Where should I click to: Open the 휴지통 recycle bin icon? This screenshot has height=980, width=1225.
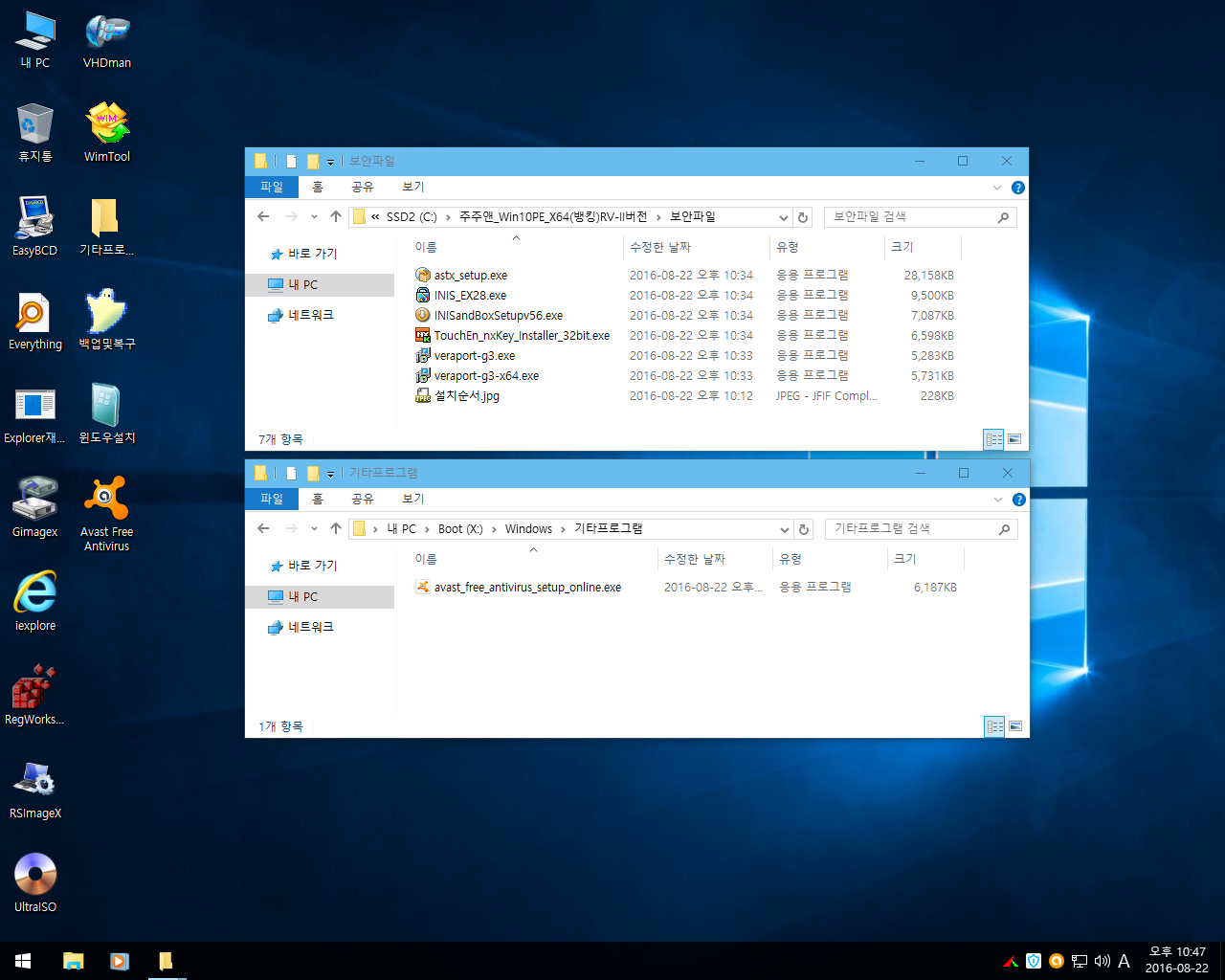[x=35, y=134]
